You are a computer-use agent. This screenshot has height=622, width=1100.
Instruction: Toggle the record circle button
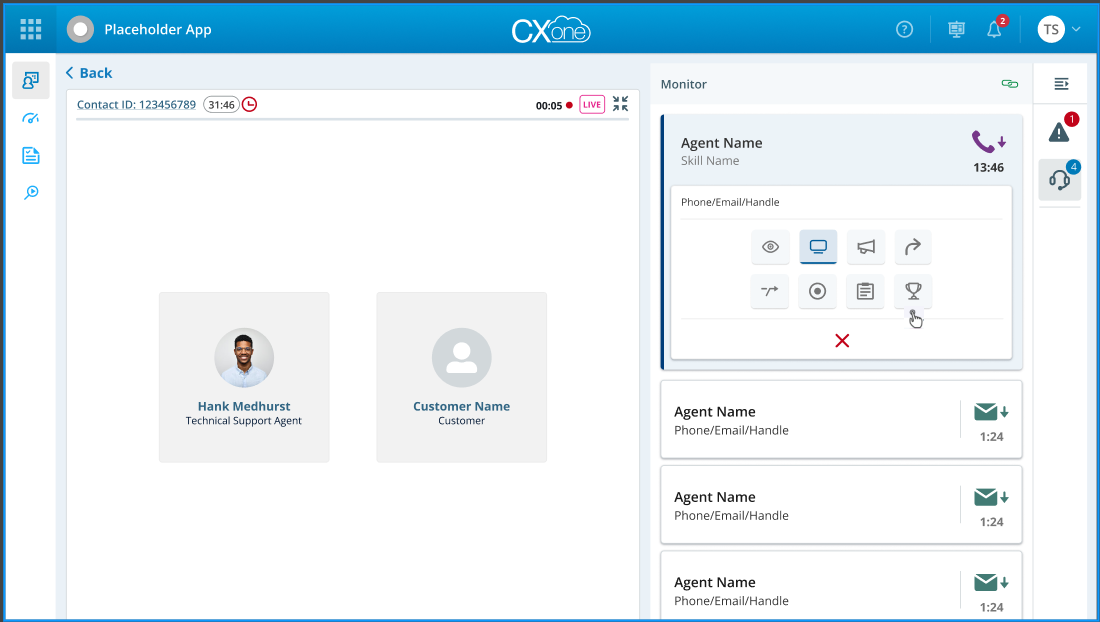pyautogui.click(x=818, y=291)
